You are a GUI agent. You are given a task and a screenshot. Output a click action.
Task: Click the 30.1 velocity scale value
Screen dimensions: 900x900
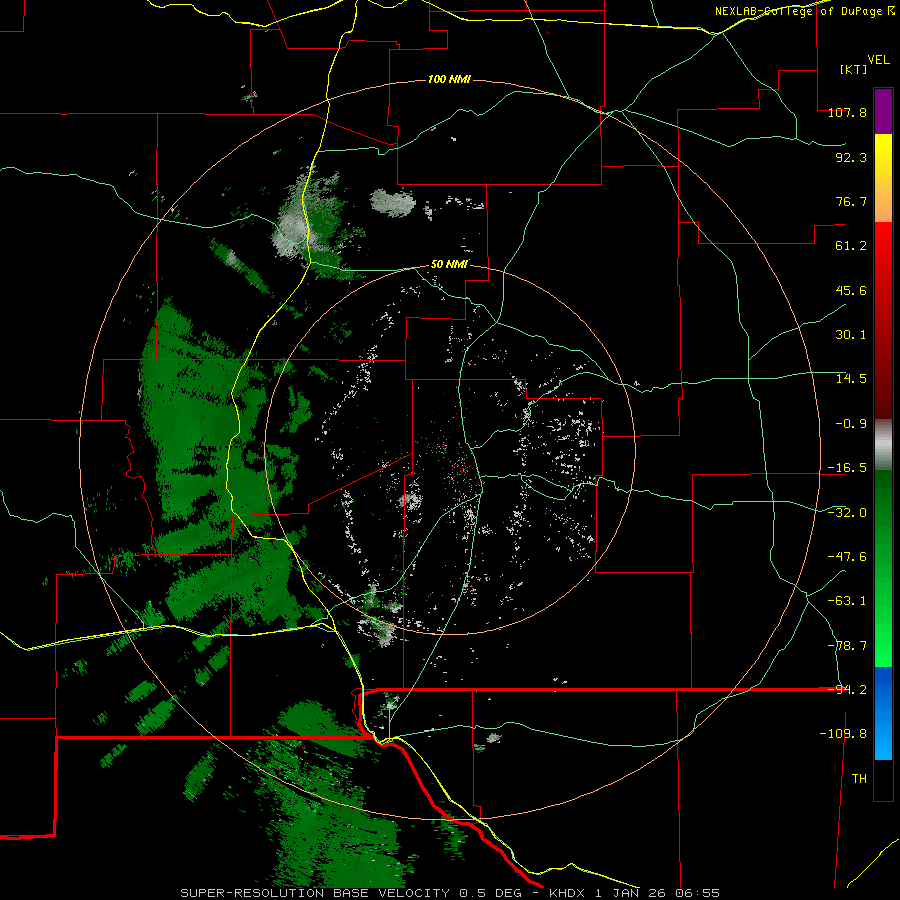[x=851, y=335]
